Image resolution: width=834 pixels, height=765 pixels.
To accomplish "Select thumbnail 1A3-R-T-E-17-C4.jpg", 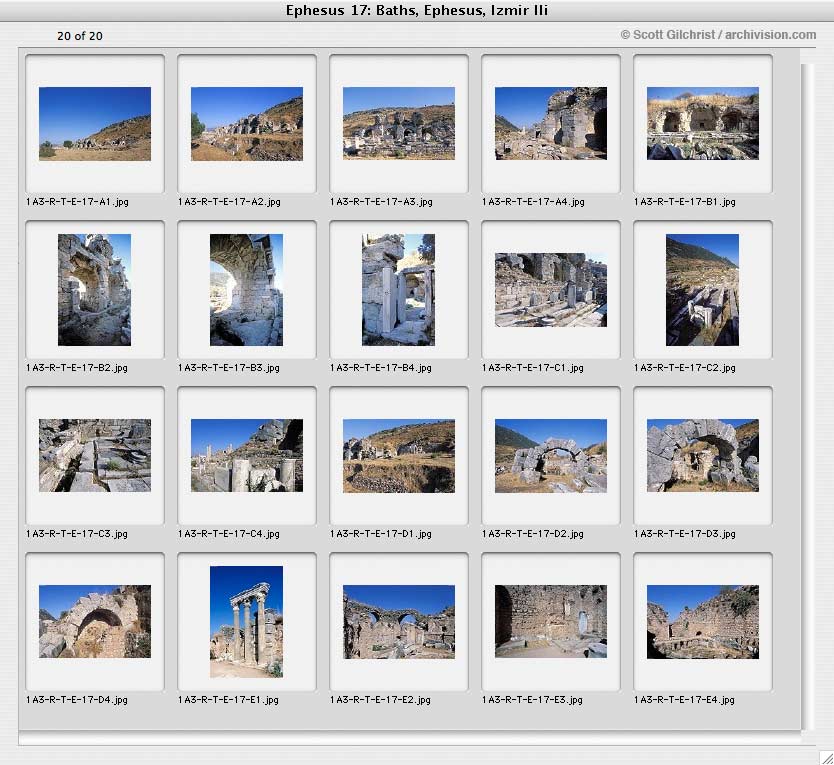I will point(247,455).
